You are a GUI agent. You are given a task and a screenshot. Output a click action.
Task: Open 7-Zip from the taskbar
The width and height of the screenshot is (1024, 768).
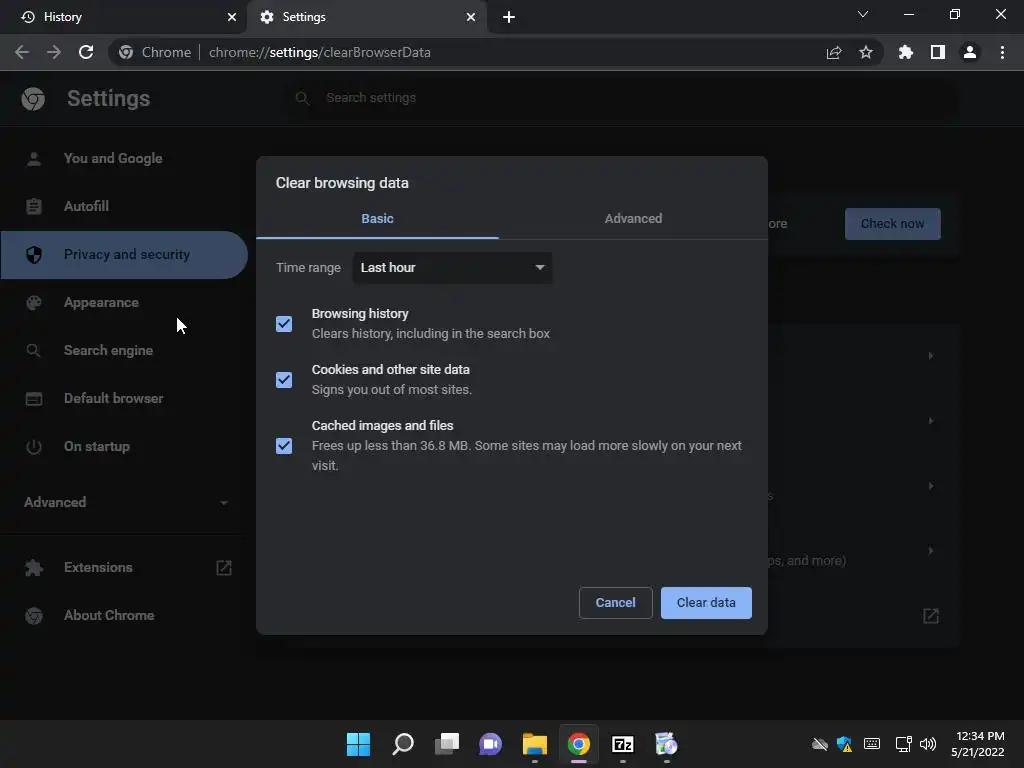point(623,744)
